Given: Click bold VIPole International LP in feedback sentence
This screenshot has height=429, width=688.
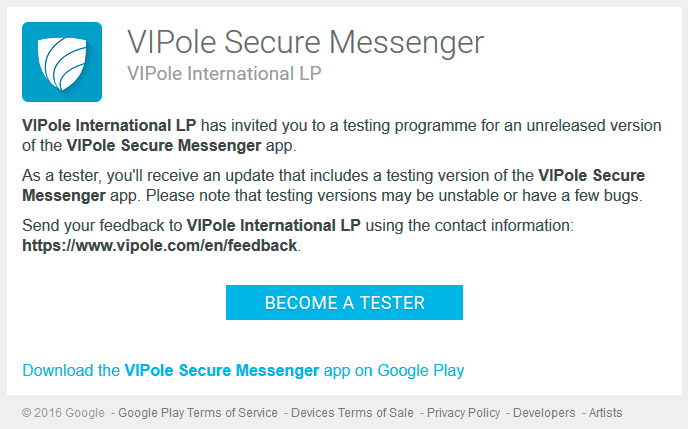Looking at the screenshot, I should click(273, 226).
